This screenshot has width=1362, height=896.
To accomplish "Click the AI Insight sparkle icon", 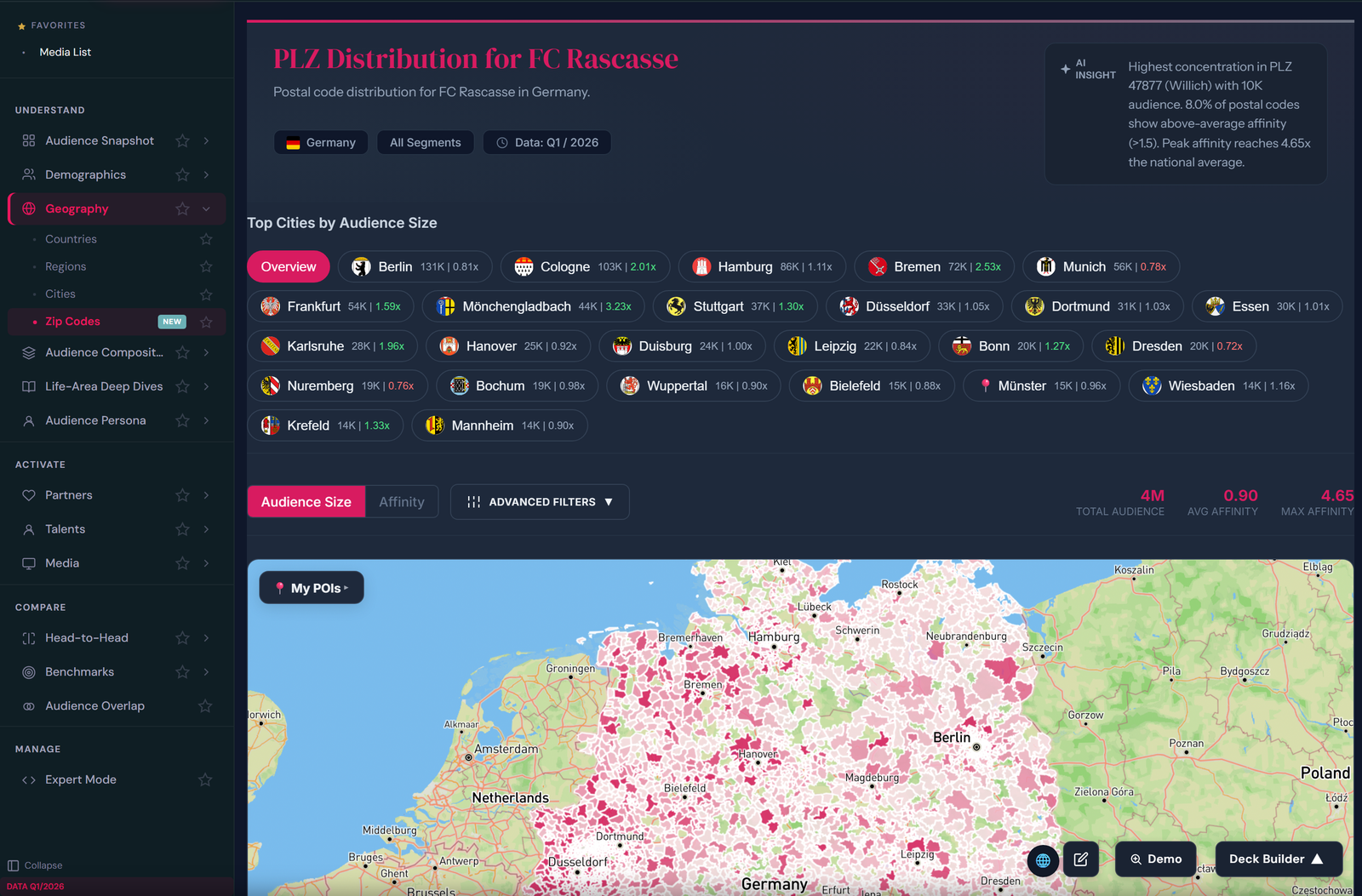I will point(1065,69).
